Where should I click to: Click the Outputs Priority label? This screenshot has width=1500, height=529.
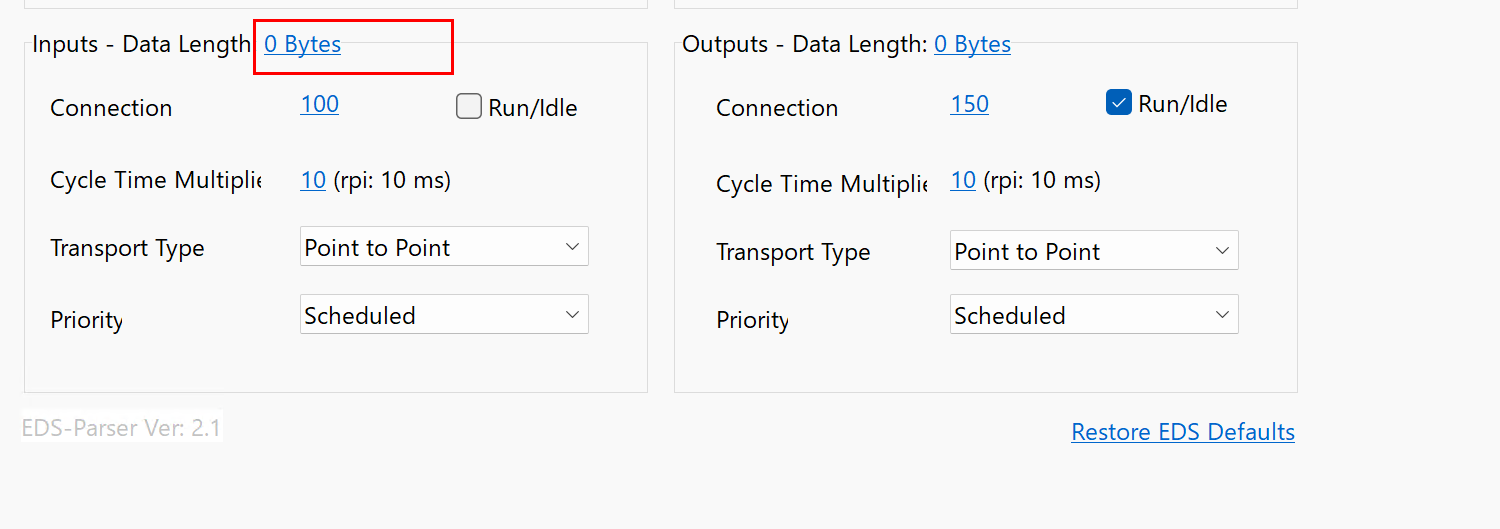click(x=752, y=321)
